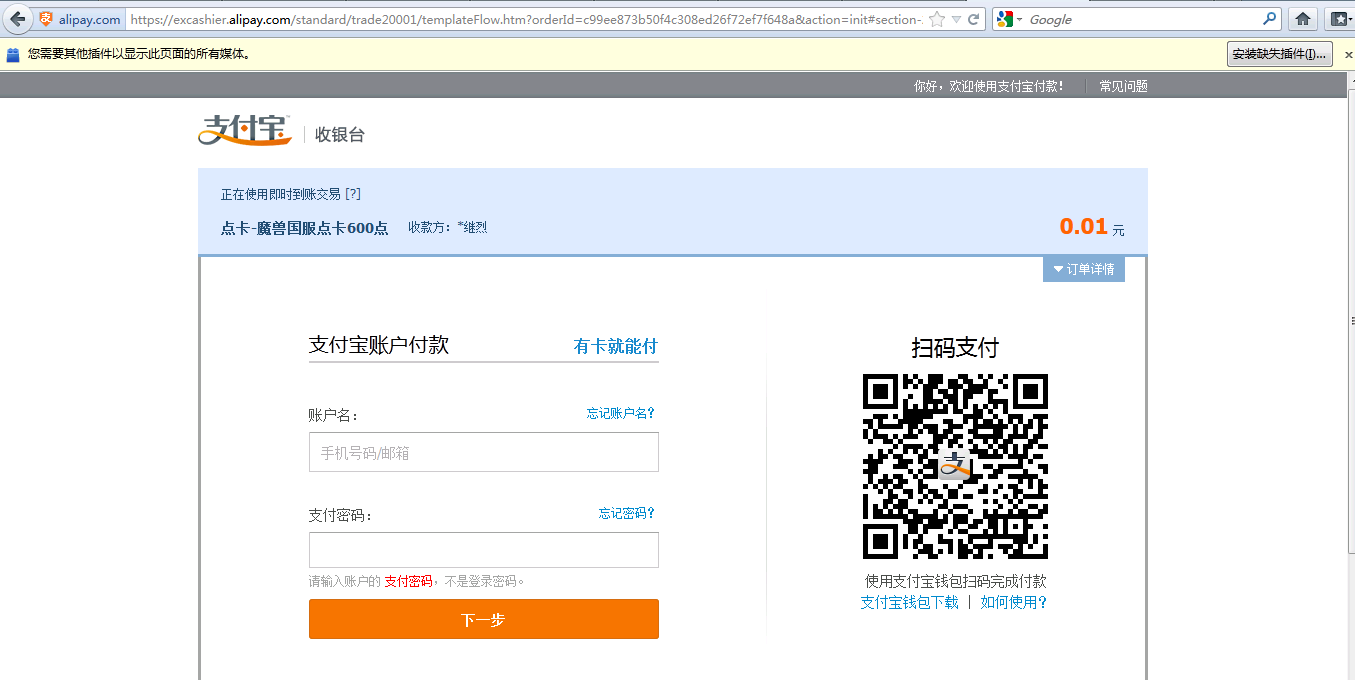The height and width of the screenshot is (680, 1355).
Task: Close the missing plugin notification bar
Action: pyautogui.click(x=1348, y=54)
